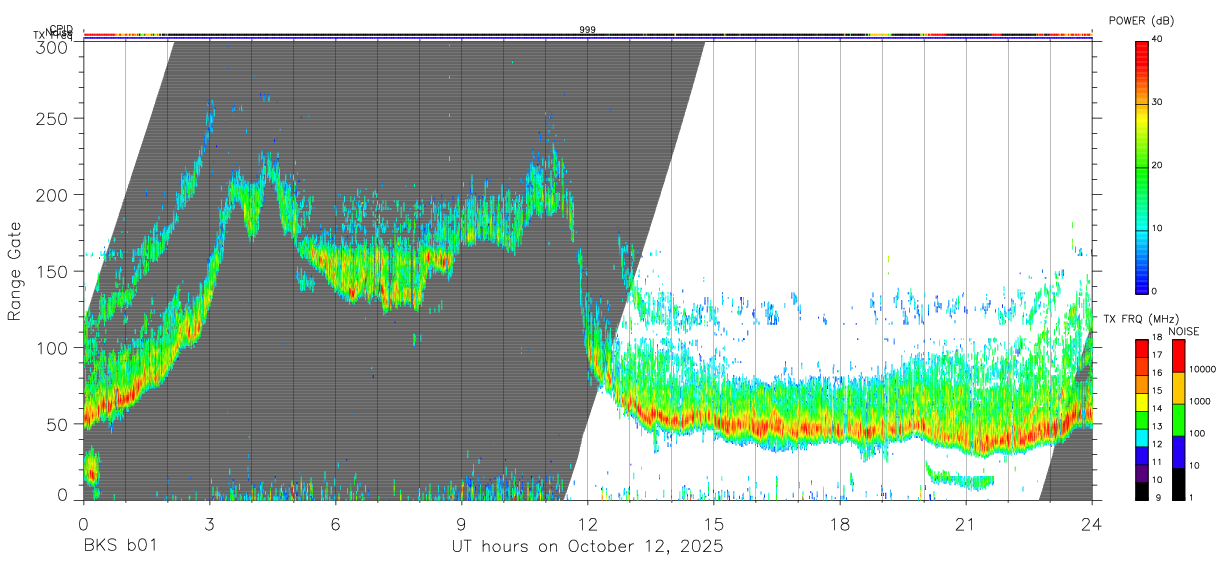Click the UT hour tick label '12'
Screen dimensions: 1228x567
click(x=587, y=524)
